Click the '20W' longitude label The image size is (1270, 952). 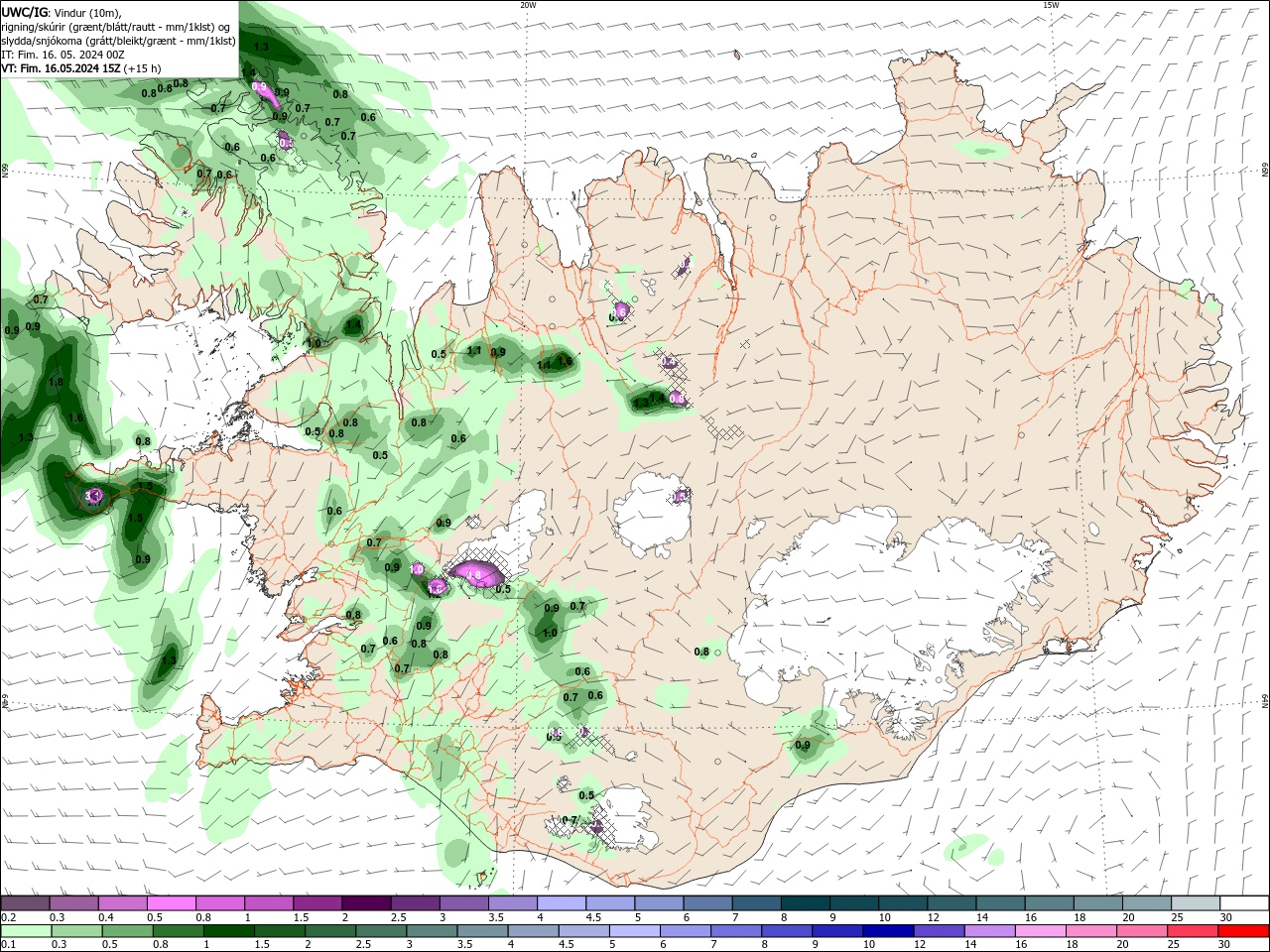[x=528, y=5]
